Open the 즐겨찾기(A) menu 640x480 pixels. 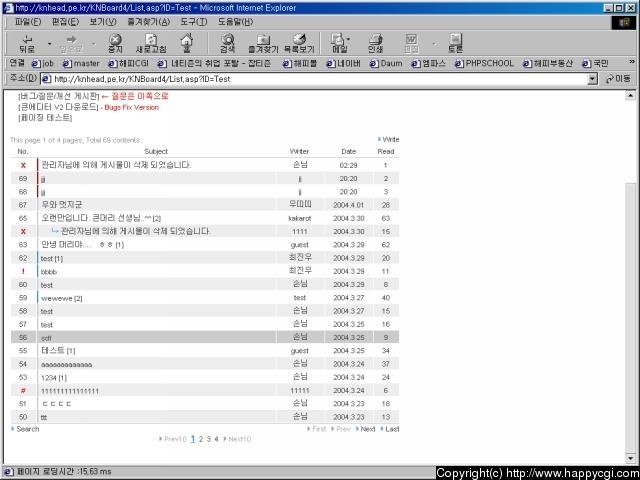click(149, 22)
